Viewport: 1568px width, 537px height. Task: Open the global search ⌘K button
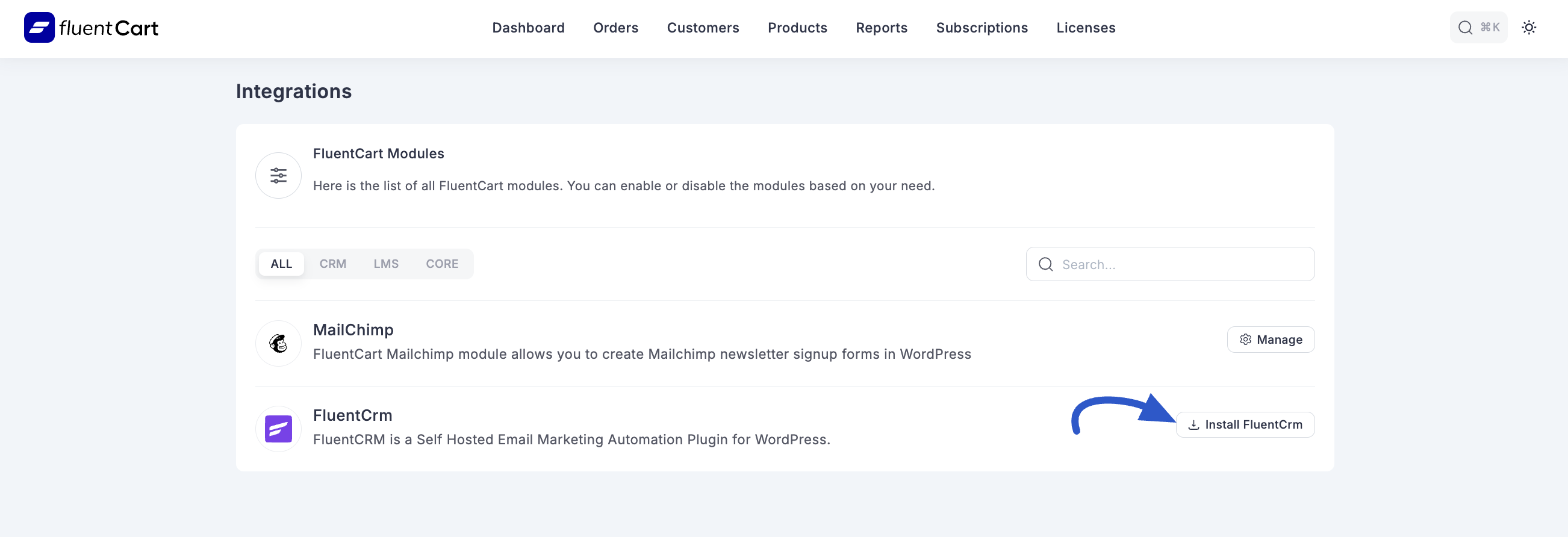pos(1478,28)
